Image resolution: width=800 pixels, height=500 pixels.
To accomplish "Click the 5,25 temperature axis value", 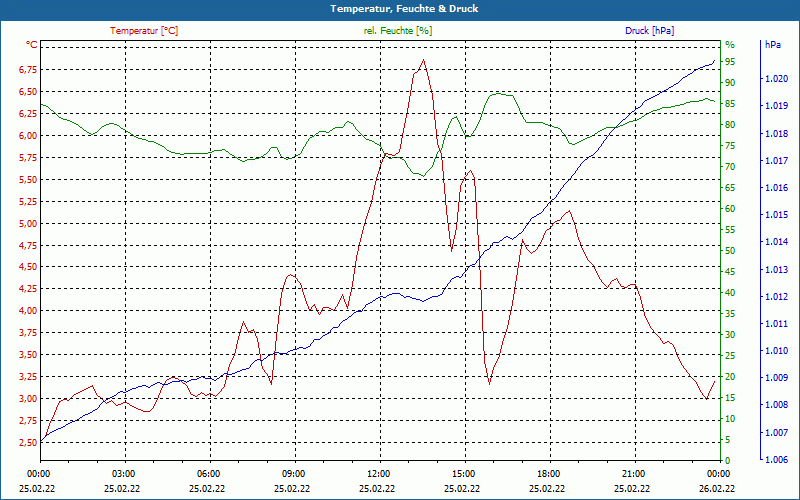I will 28,201.
